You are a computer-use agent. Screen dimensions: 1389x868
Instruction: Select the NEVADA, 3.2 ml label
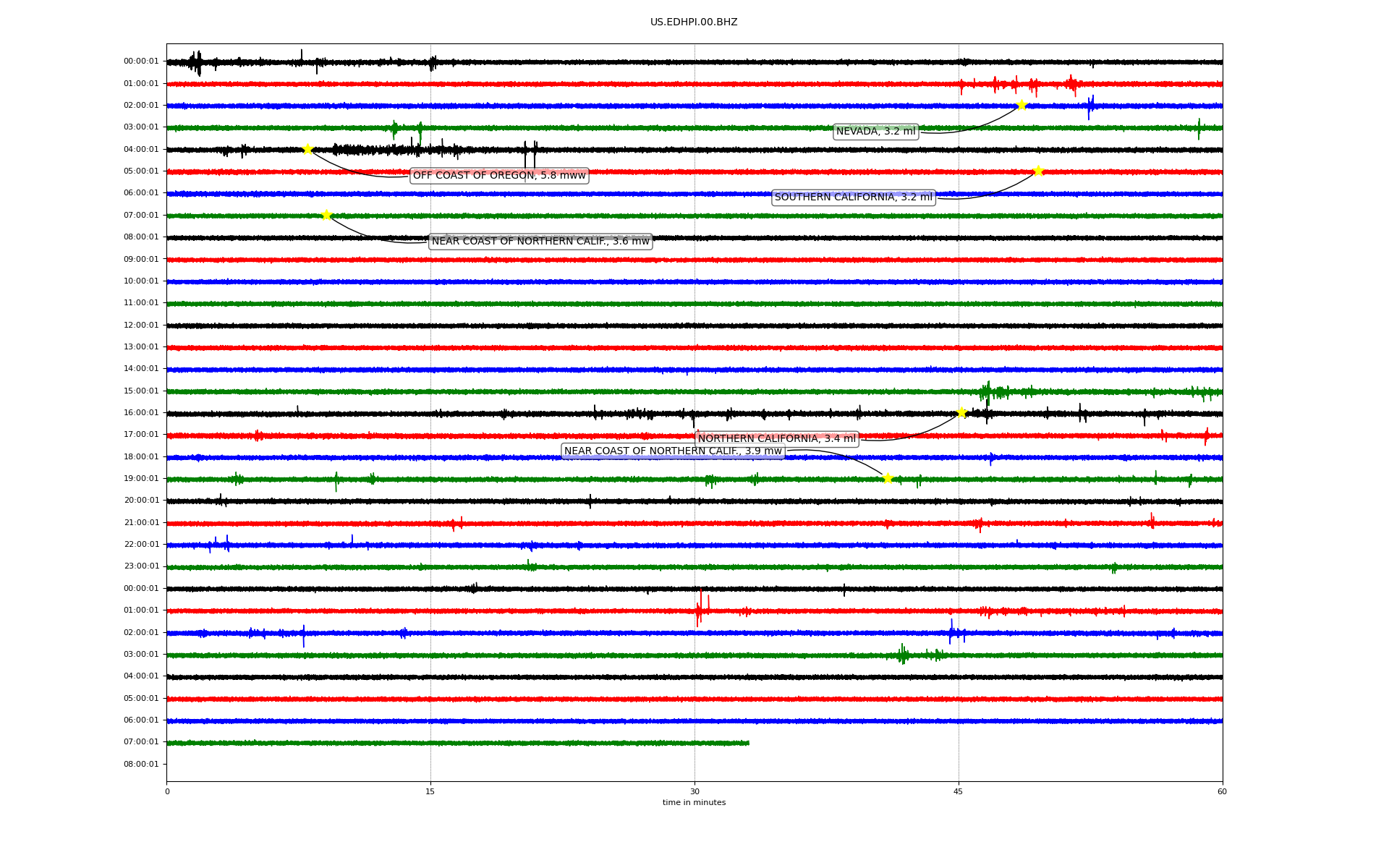[875, 132]
